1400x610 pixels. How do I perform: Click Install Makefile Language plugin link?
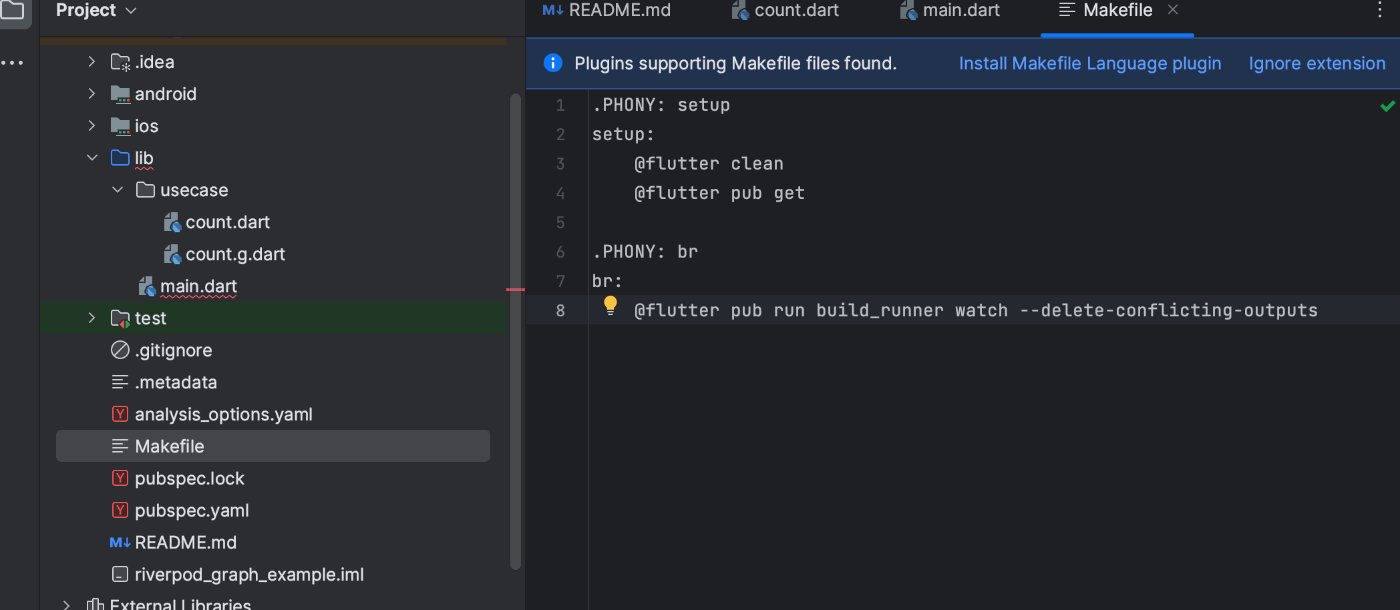pyautogui.click(x=1090, y=63)
